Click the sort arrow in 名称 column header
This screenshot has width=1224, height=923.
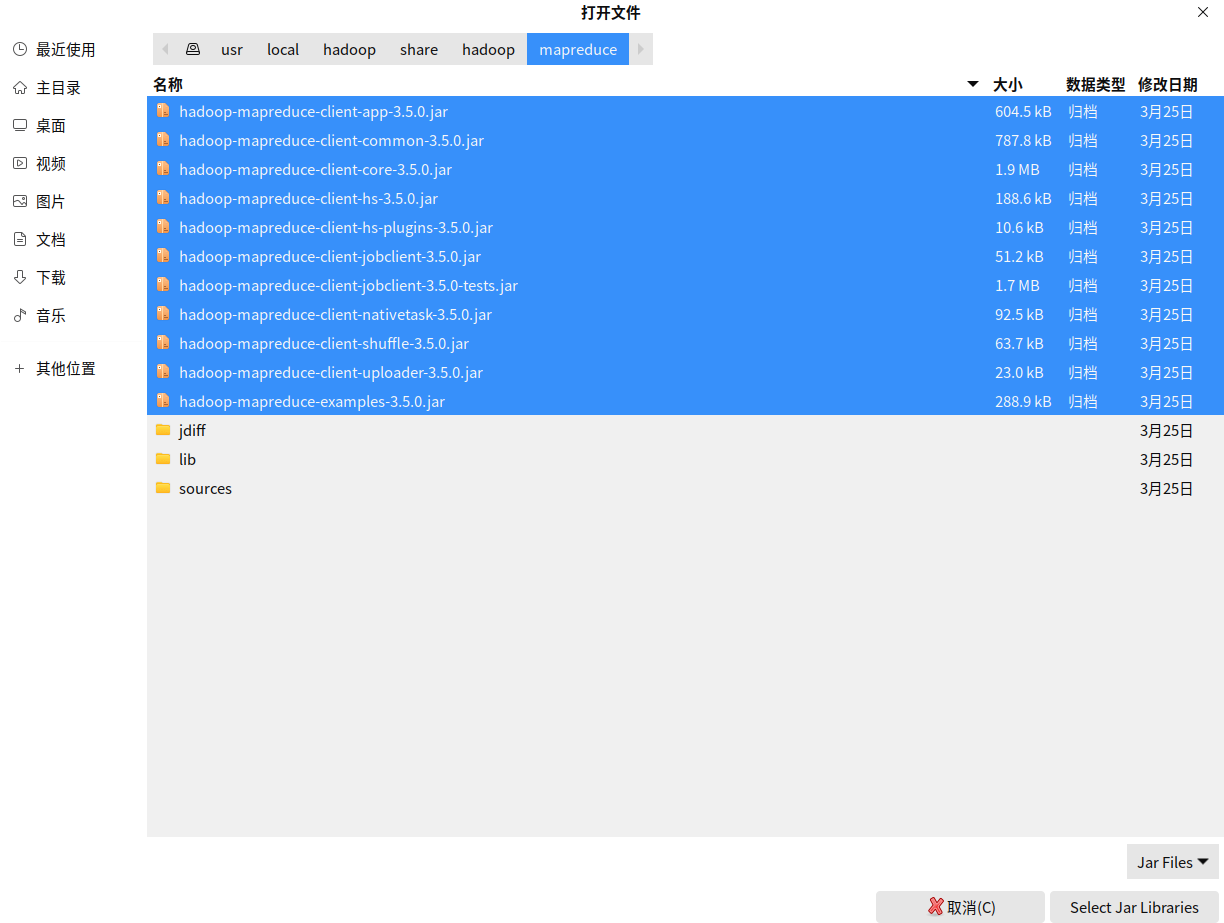[x=973, y=84]
